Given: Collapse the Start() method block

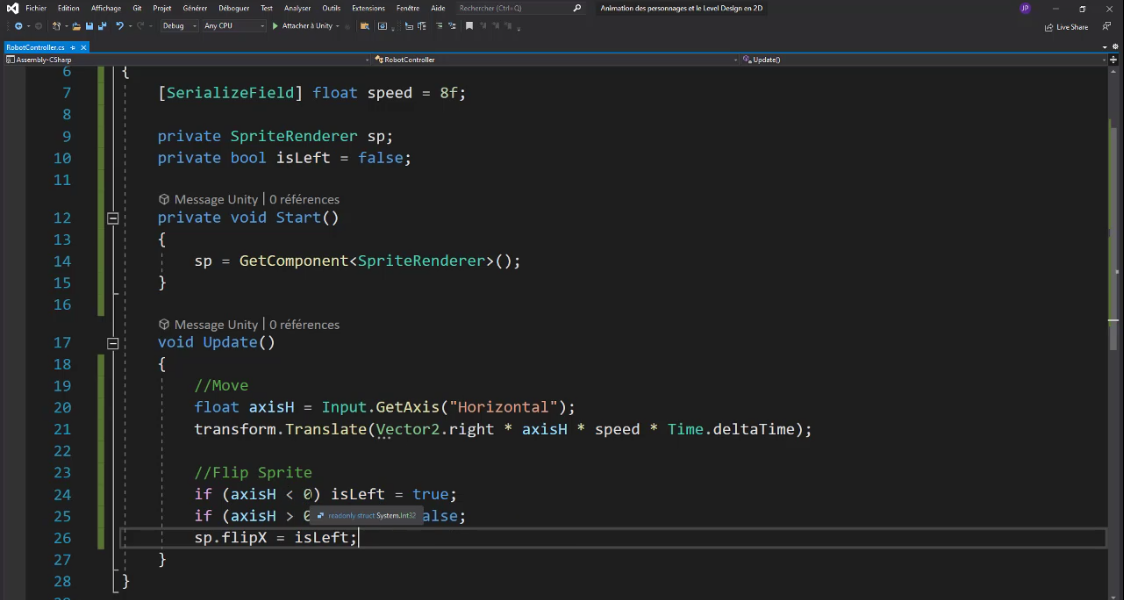Looking at the screenshot, I should pyautogui.click(x=113, y=218).
